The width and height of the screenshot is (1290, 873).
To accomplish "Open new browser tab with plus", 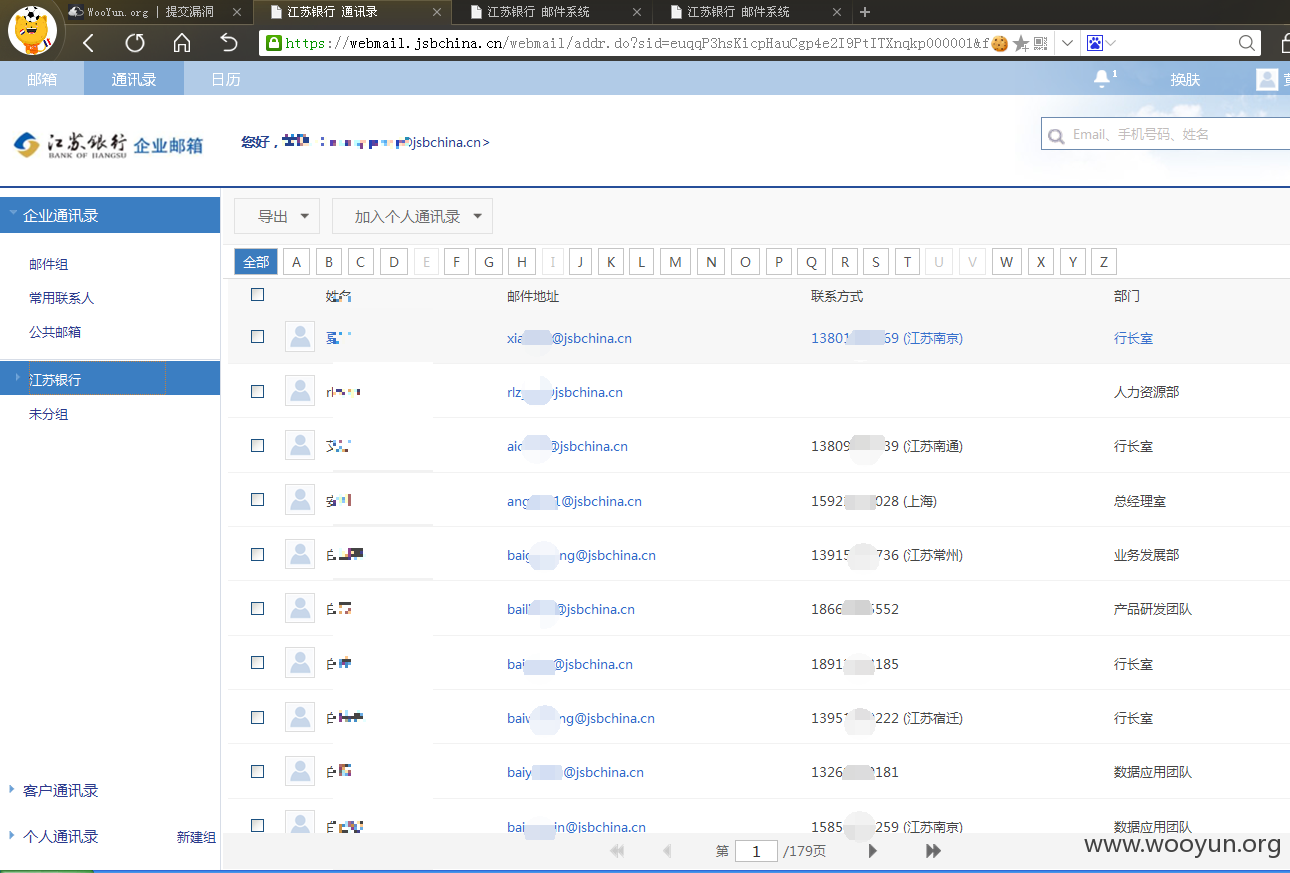I will coord(865,12).
